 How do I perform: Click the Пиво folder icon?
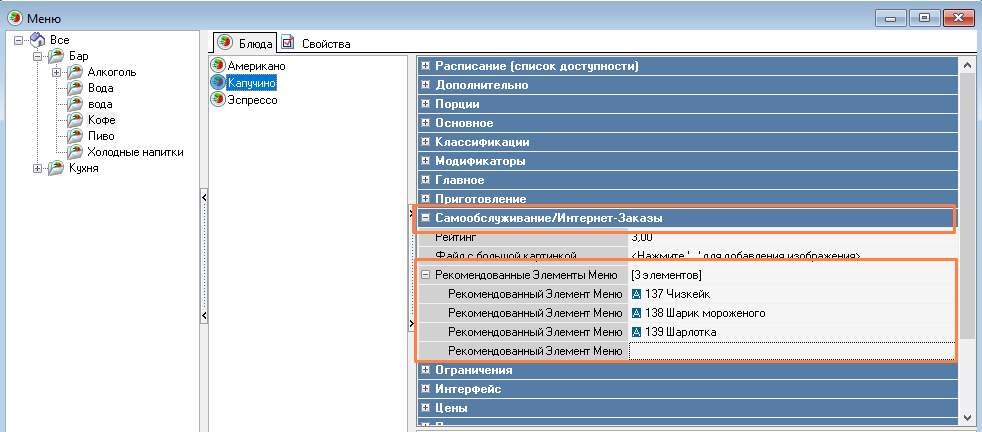click(x=75, y=136)
